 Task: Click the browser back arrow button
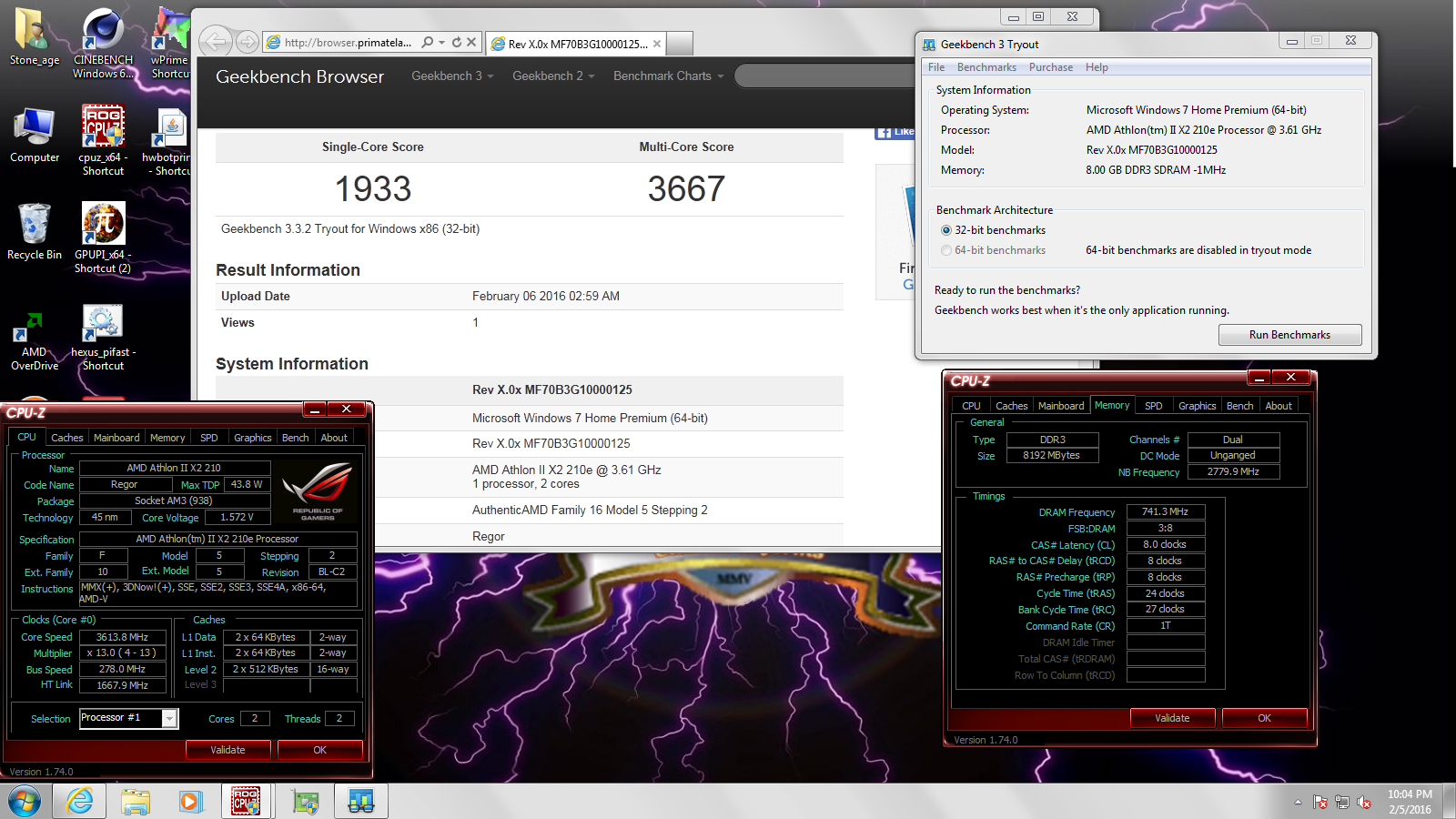coord(216,41)
